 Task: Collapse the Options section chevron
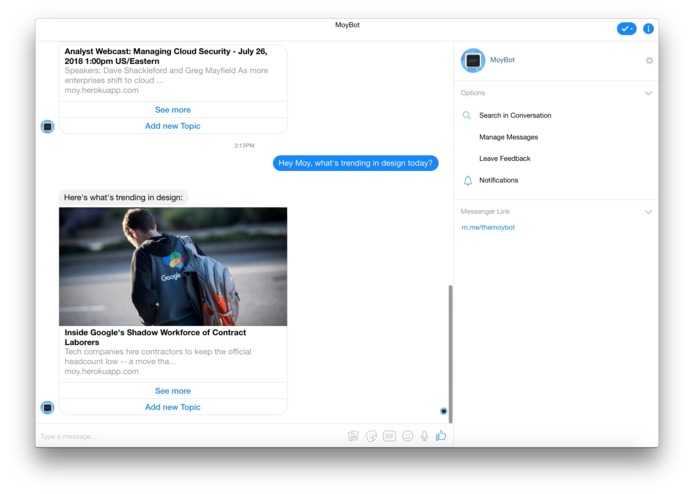click(648, 93)
